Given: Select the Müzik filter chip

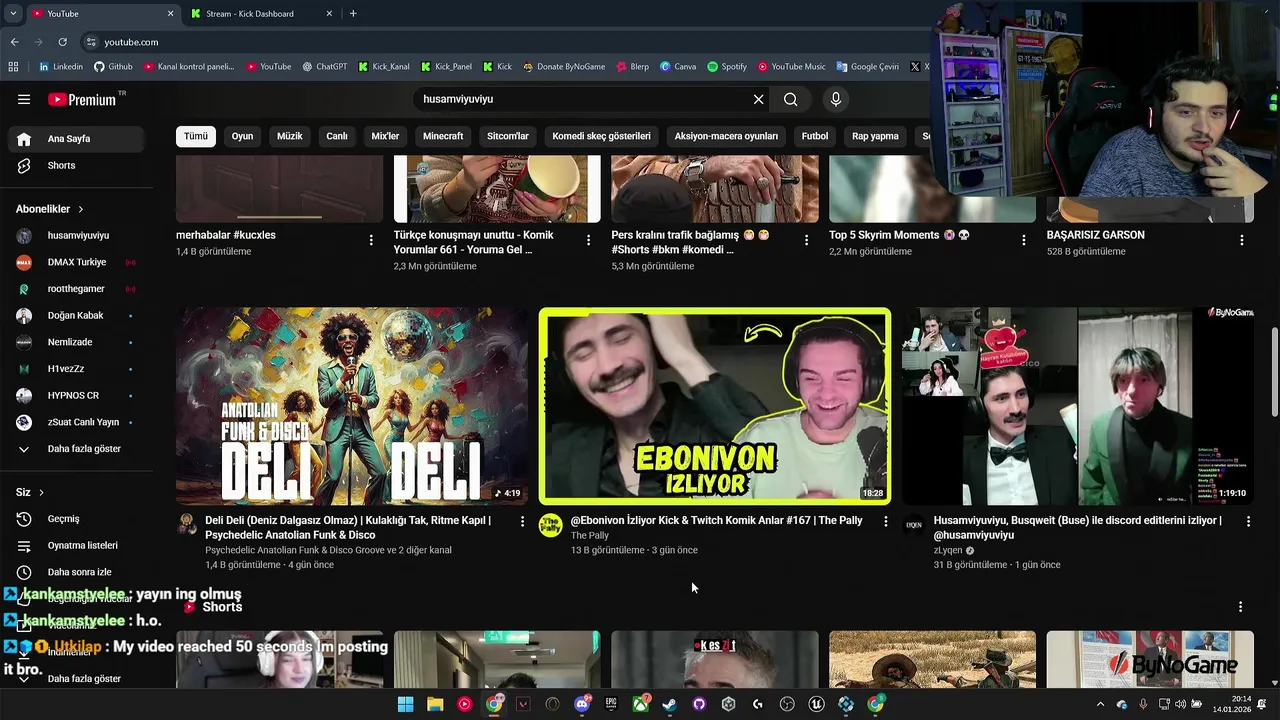Looking at the screenshot, I should tap(290, 136).
